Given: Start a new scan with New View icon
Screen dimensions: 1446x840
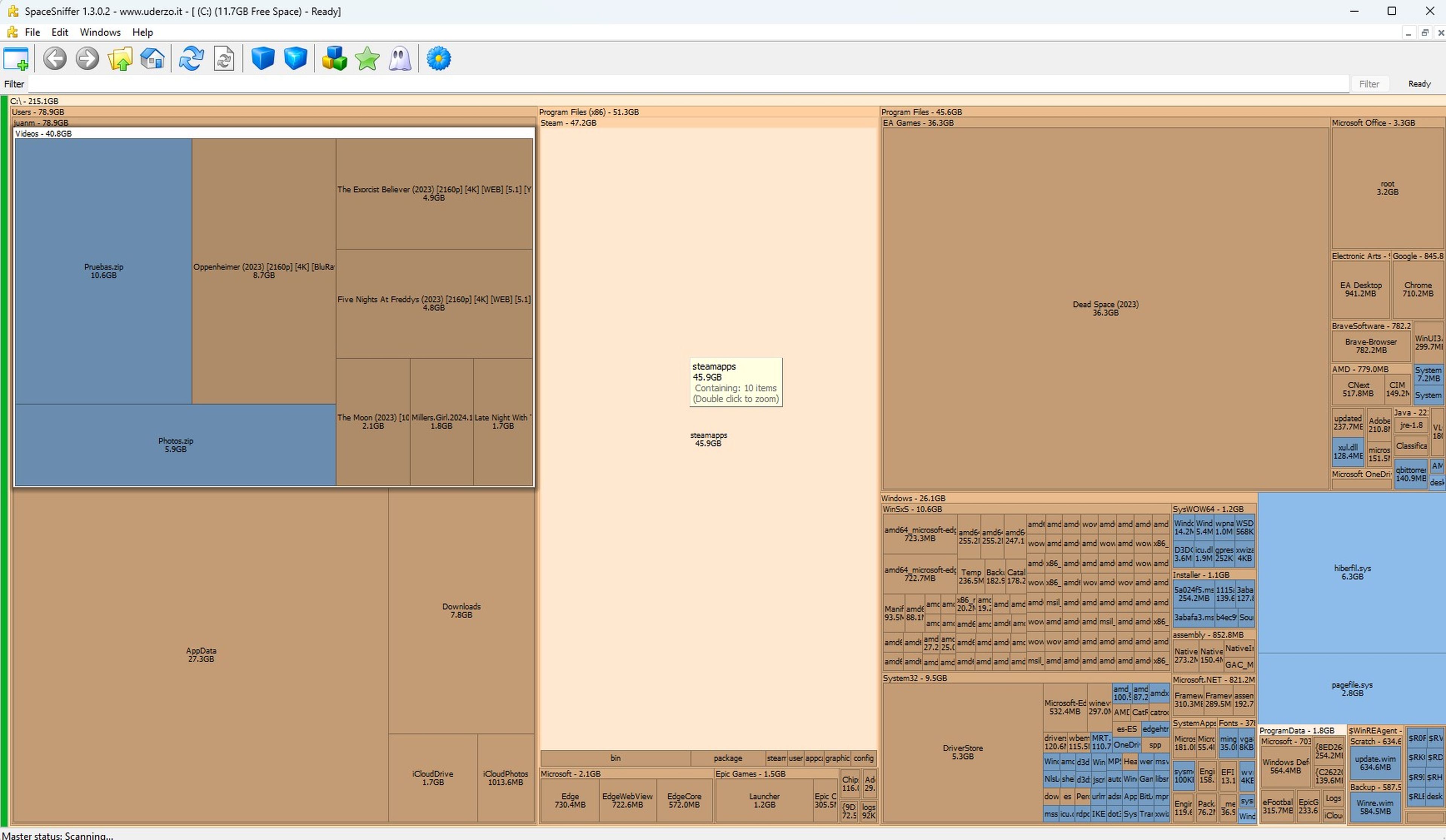Looking at the screenshot, I should 16,58.
